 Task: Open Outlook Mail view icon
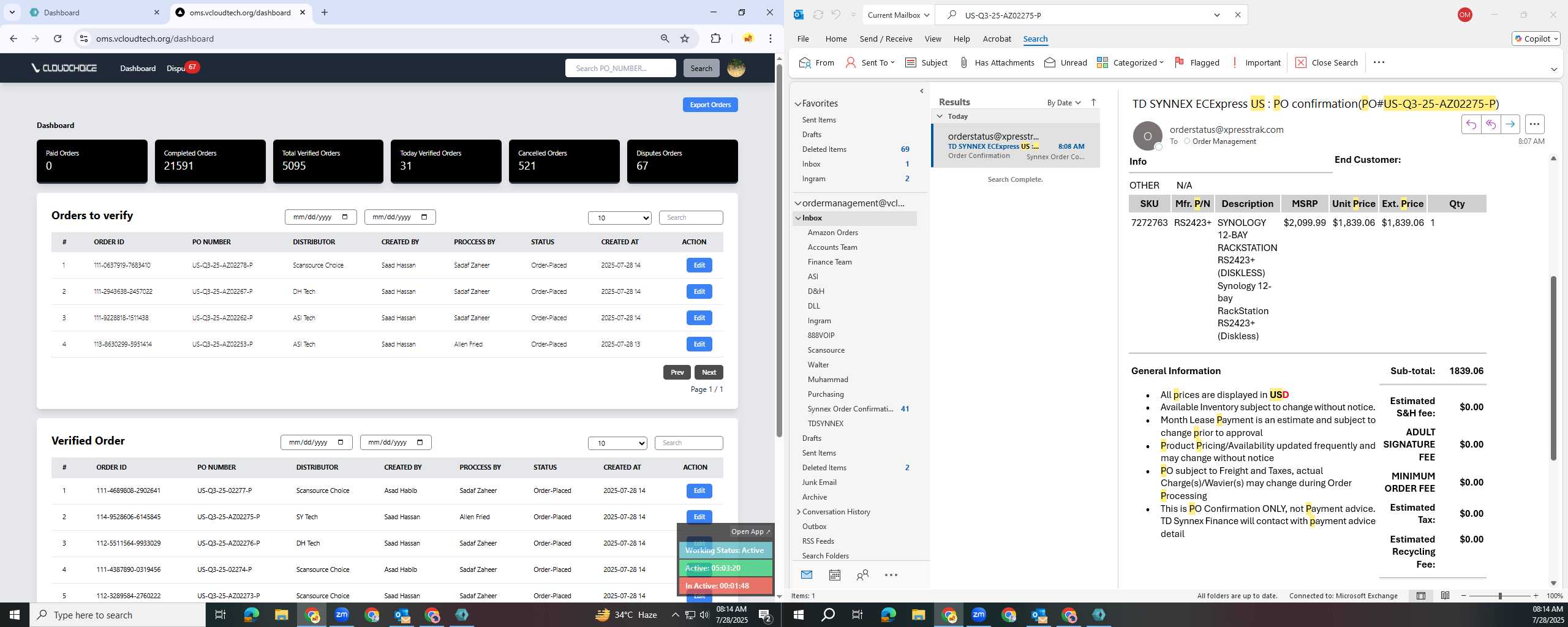(807, 575)
